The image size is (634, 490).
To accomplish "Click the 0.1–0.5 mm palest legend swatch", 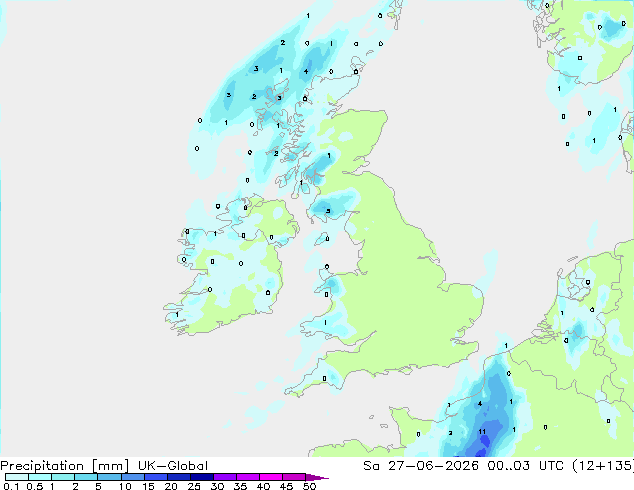I will (17, 477).
